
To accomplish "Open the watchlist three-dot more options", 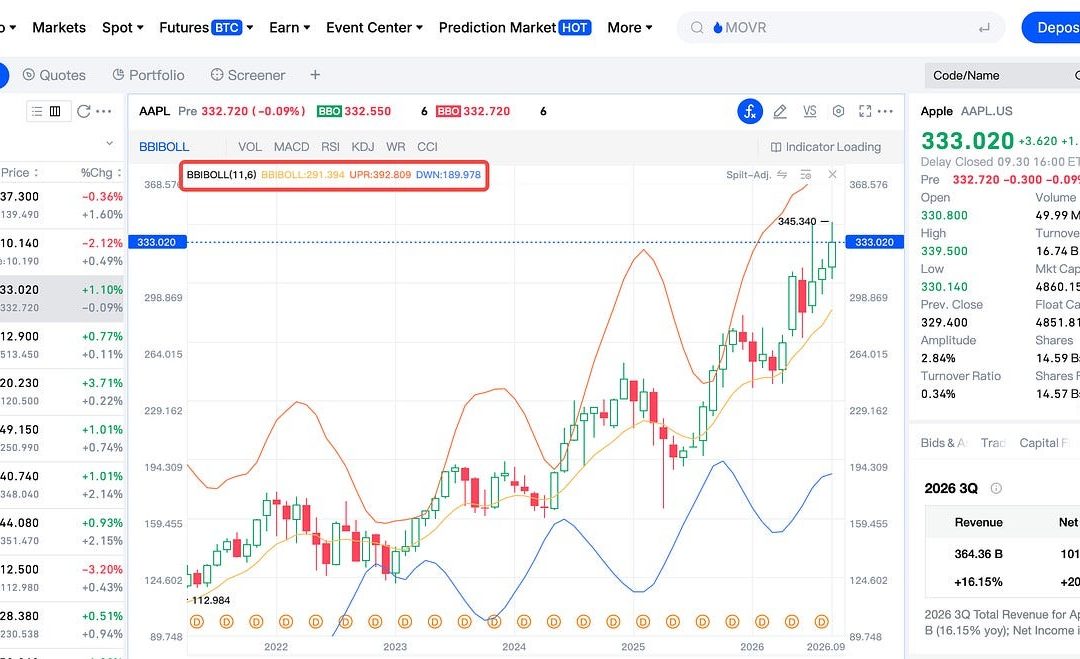I will click(x=104, y=111).
